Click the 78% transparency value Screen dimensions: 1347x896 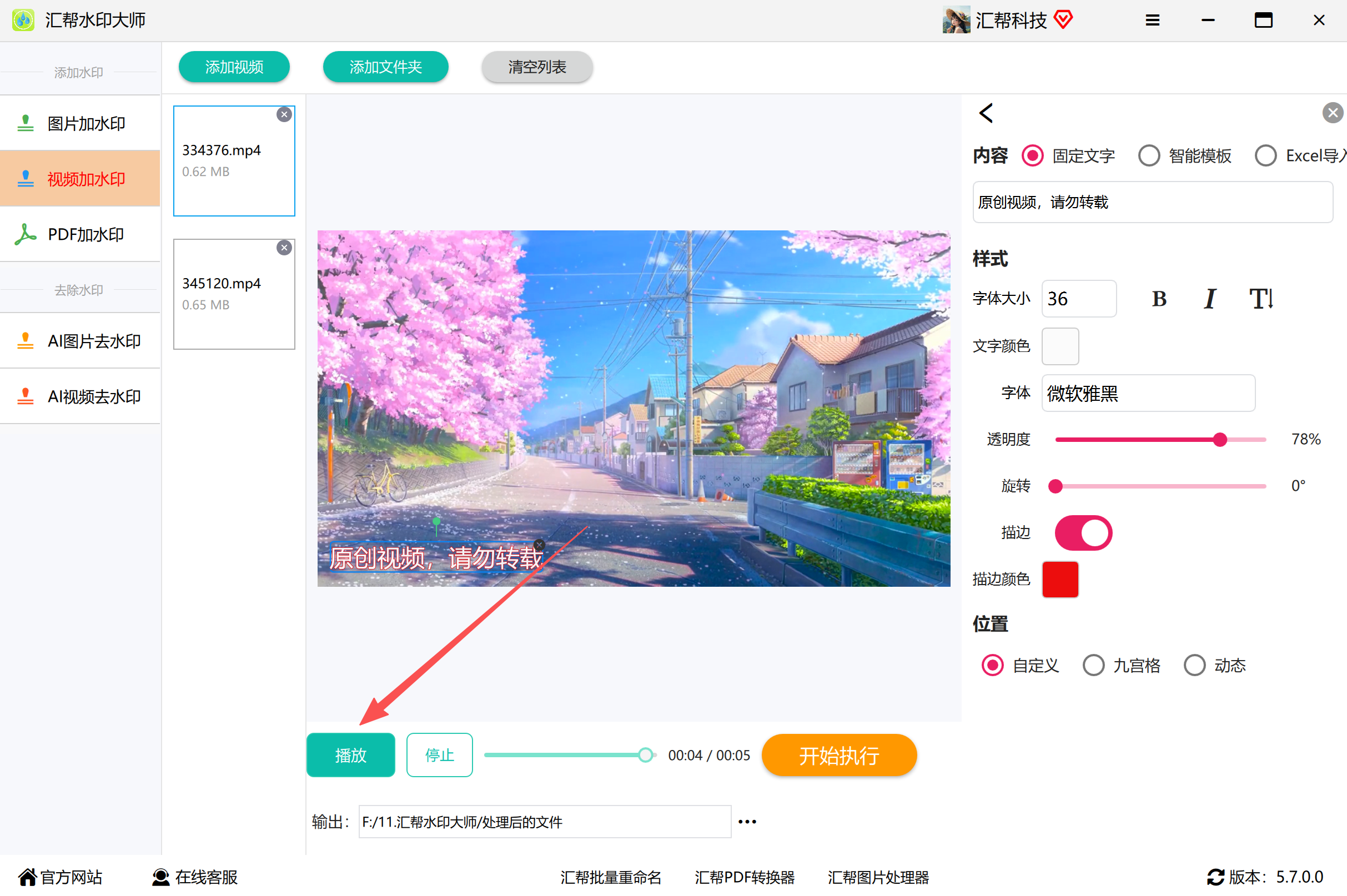[x=1306, y=440]
